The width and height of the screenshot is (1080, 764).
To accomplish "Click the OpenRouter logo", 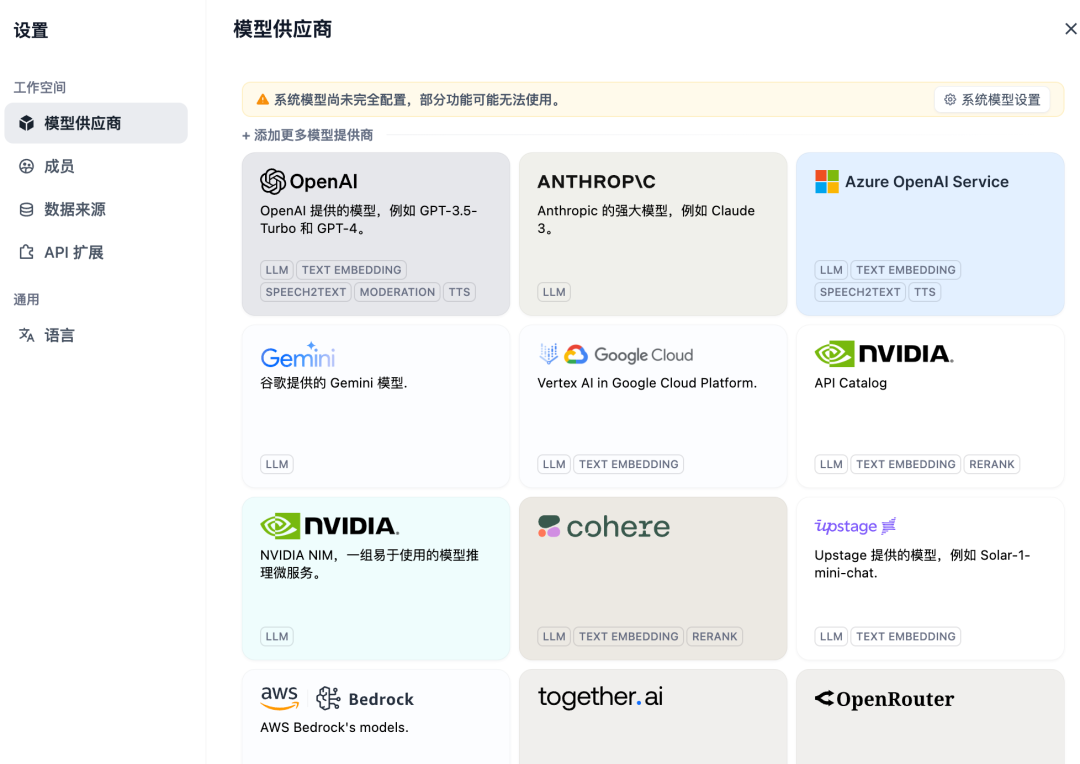I will (x=884, y=699).
